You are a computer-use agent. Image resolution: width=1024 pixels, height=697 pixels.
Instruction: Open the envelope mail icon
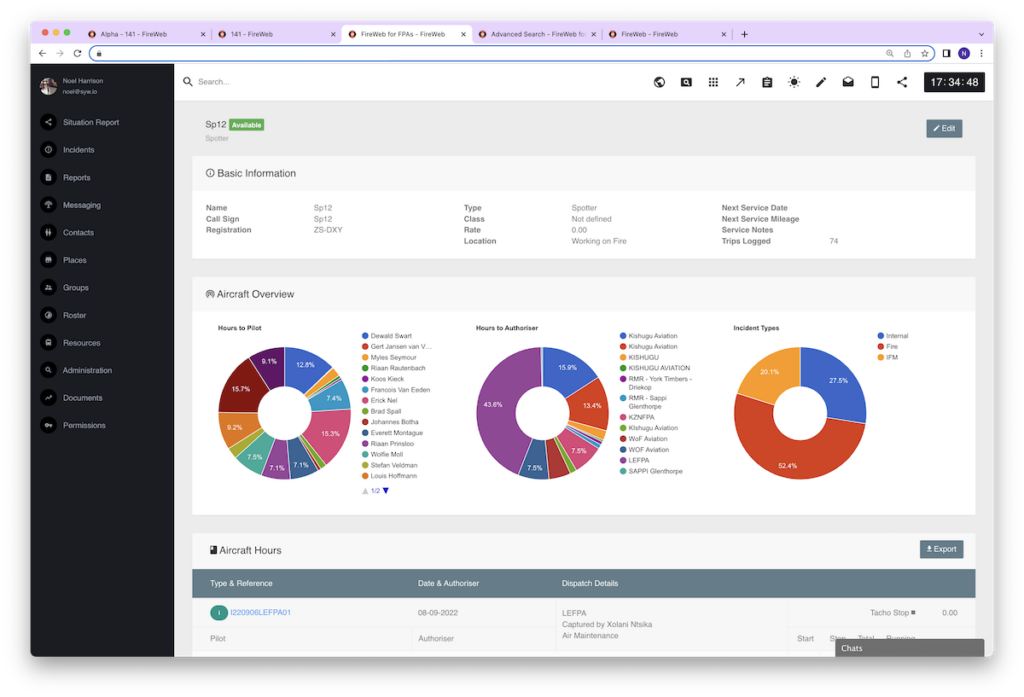tap(848, 82)
